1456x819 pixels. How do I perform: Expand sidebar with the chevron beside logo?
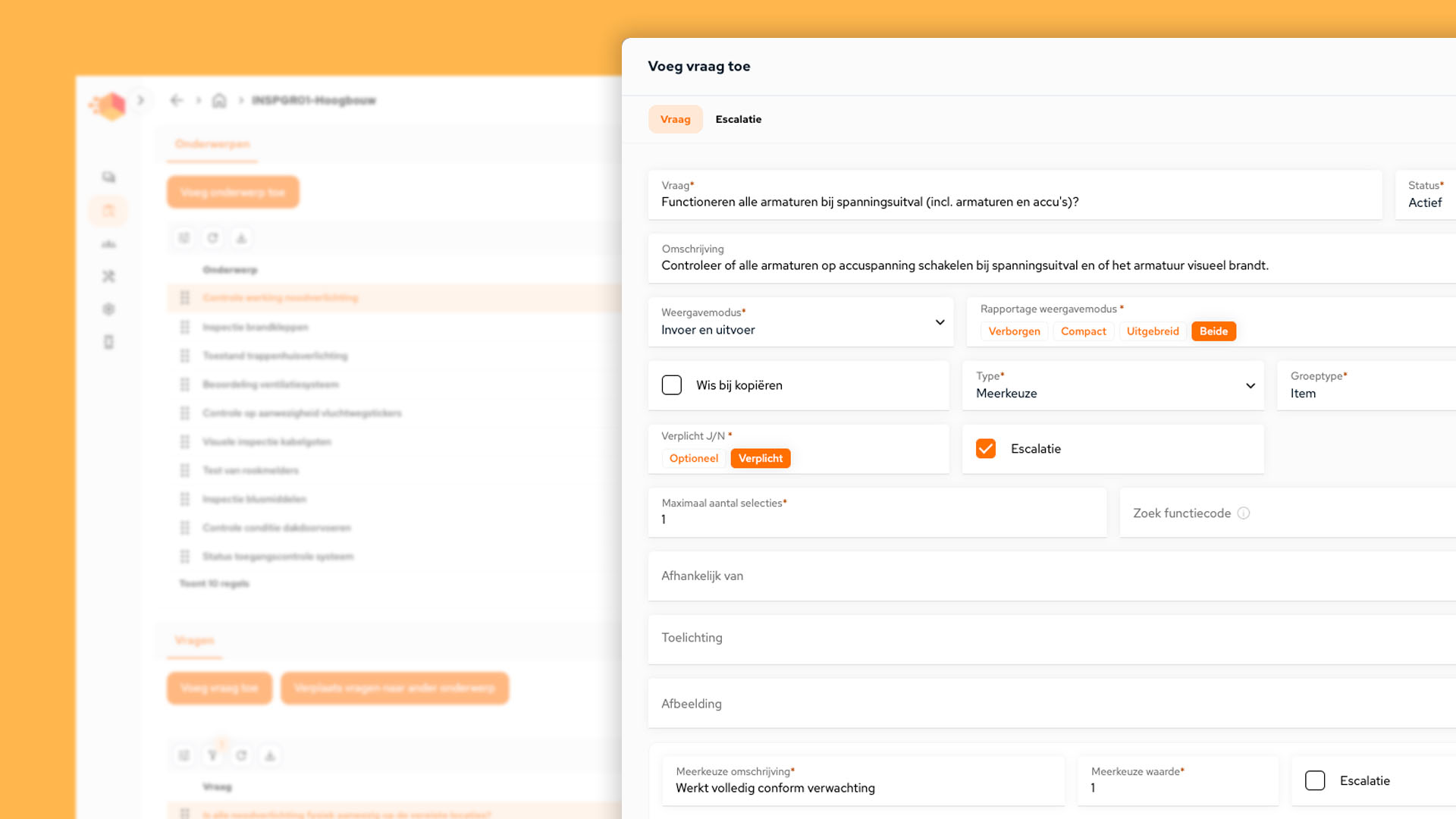pos(140,100)
